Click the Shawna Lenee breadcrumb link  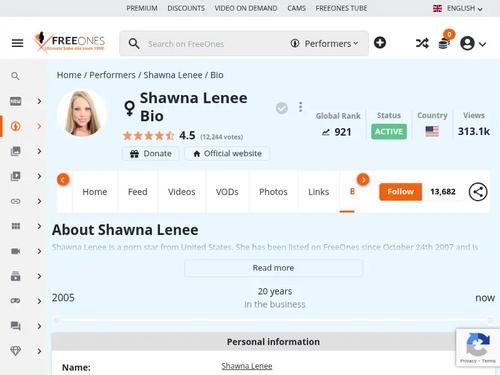click(173, 75)
